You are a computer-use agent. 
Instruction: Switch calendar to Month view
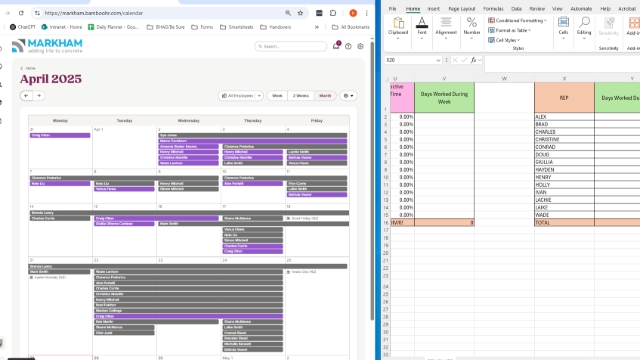coord(325,96)
